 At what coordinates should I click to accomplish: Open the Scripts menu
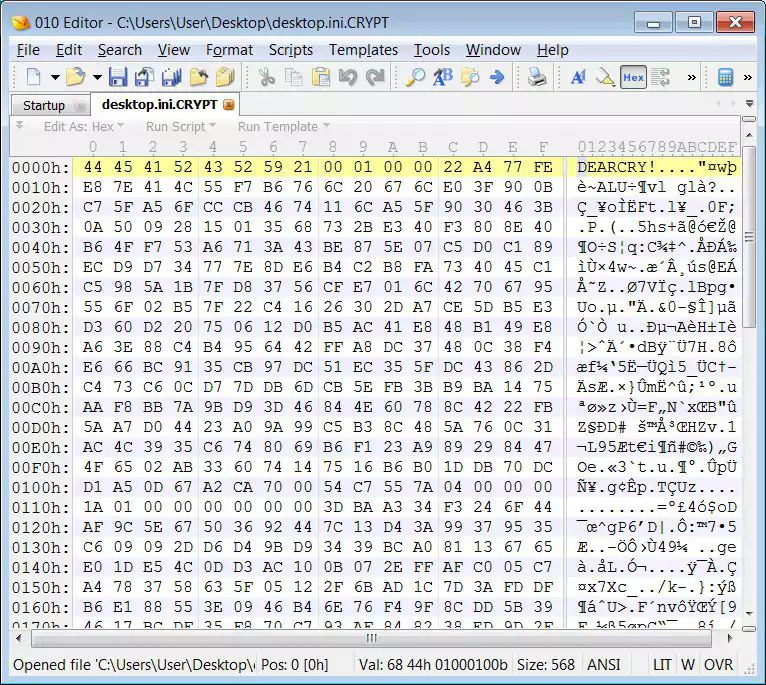point(291,50)
